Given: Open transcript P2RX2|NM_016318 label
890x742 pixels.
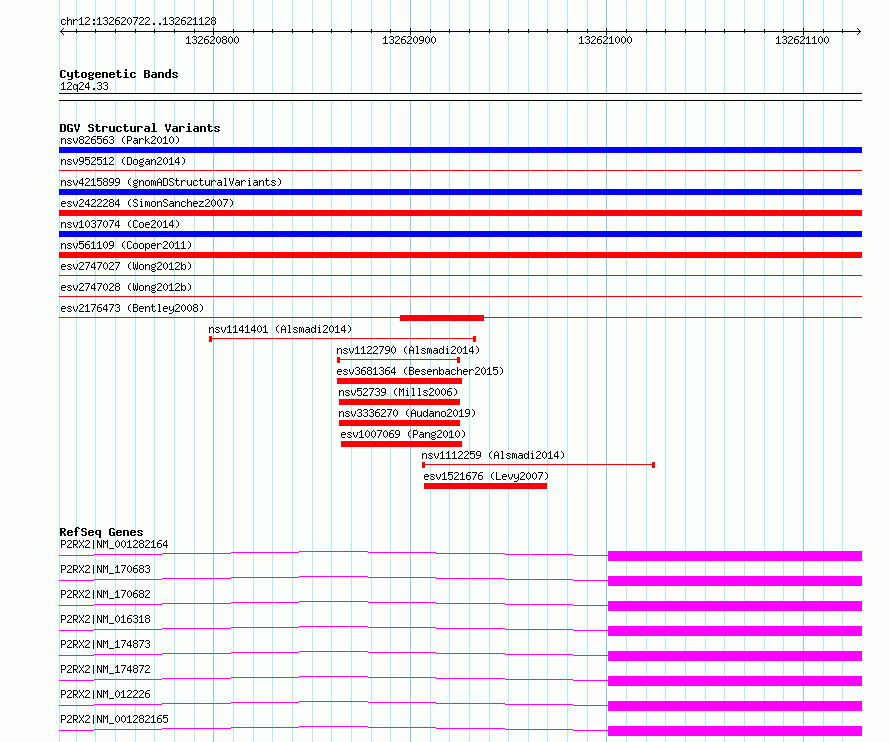Looking at the screenshot, I should [x=105, y=619].
